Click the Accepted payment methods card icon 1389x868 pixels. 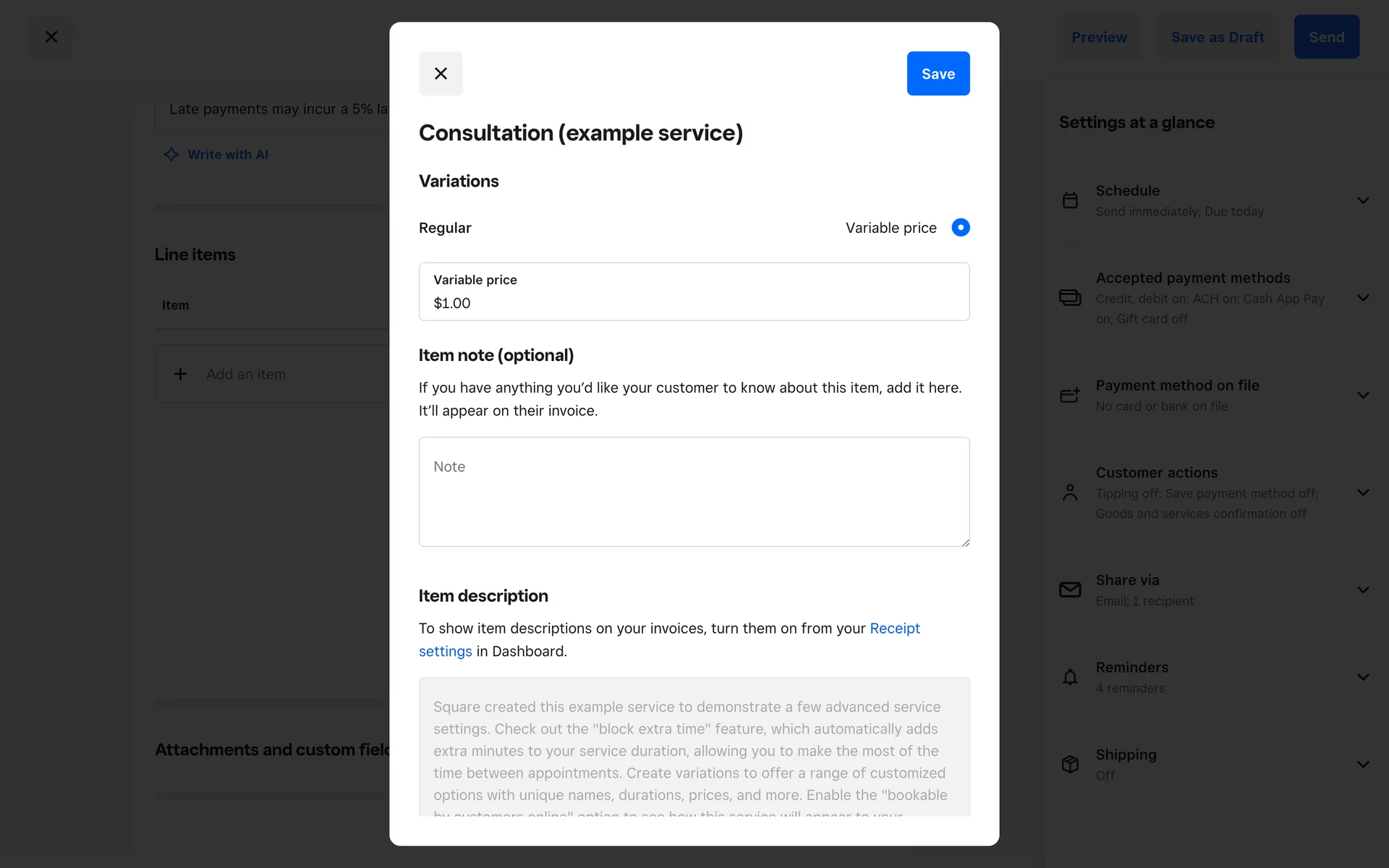pyautogui.click(x=1070, y=298)
